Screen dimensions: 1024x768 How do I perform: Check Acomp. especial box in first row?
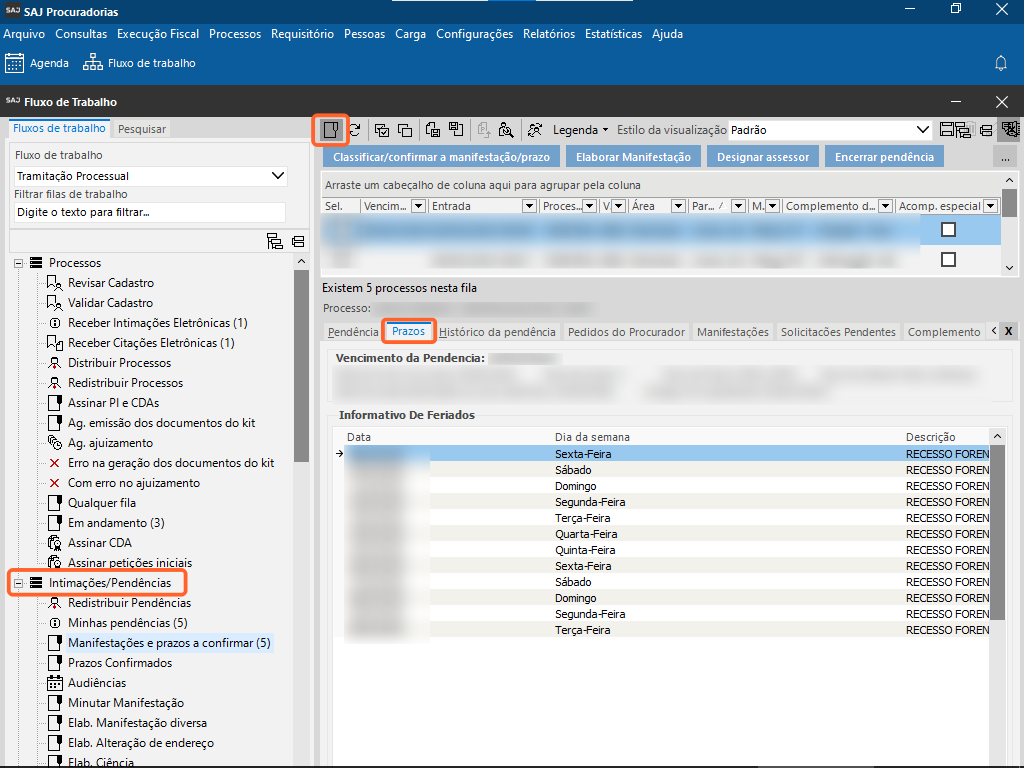(948, 230)
